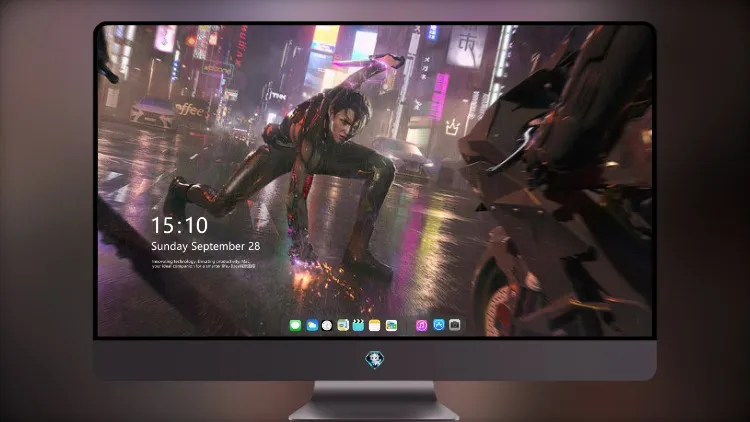Screen dimensions: 750x422
Task: Open the green Messages app in dock
Action: tap(296, 326)
